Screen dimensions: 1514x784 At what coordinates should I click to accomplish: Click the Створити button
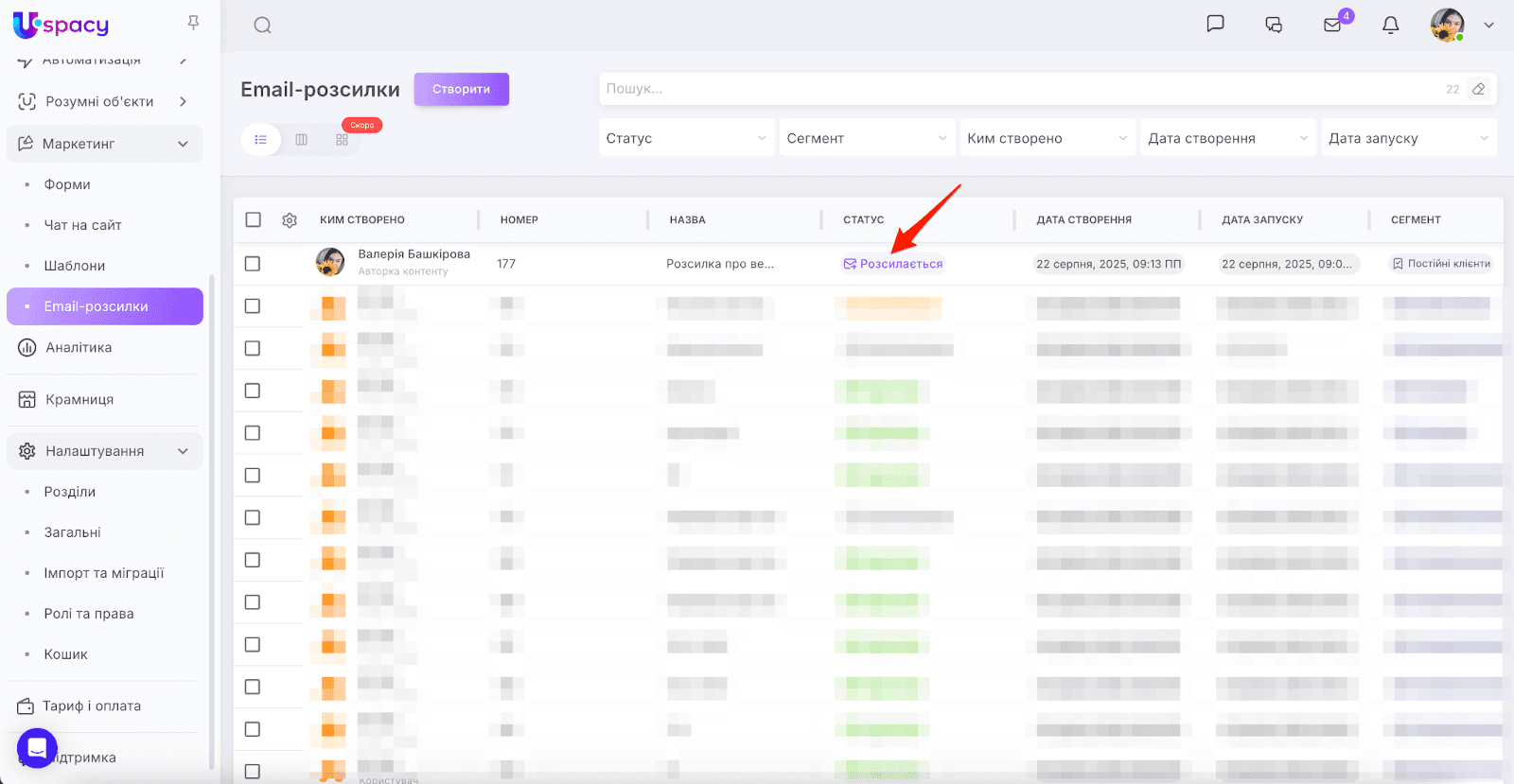point(461,89)
